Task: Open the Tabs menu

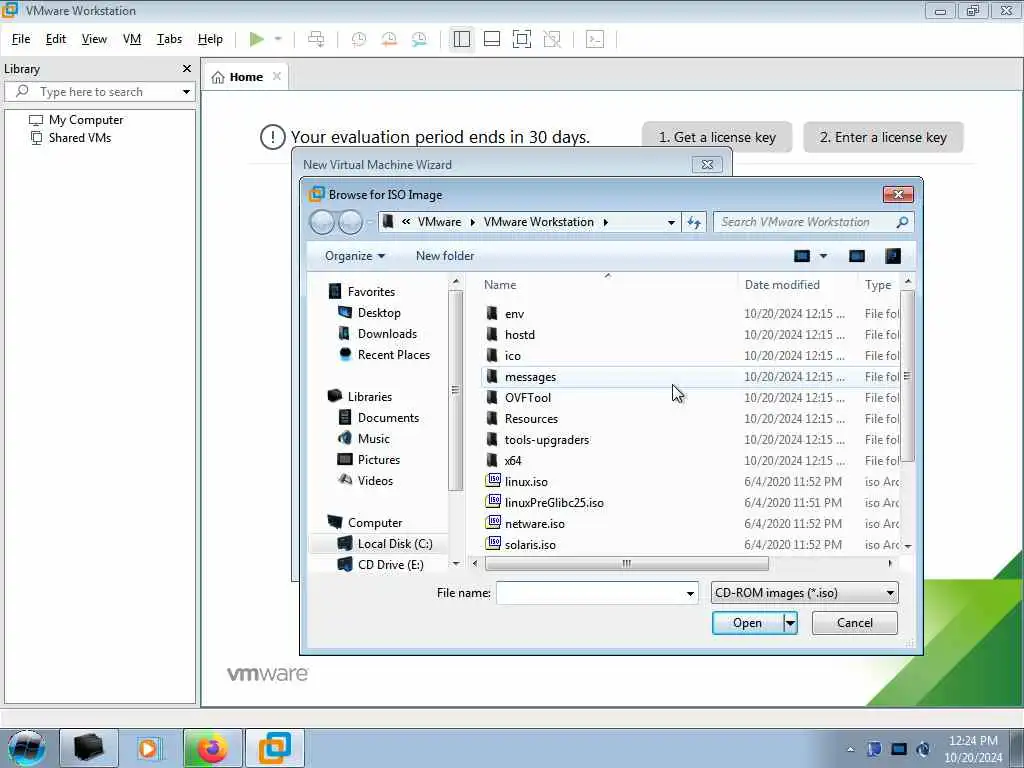Action: (x=169, y=39)
